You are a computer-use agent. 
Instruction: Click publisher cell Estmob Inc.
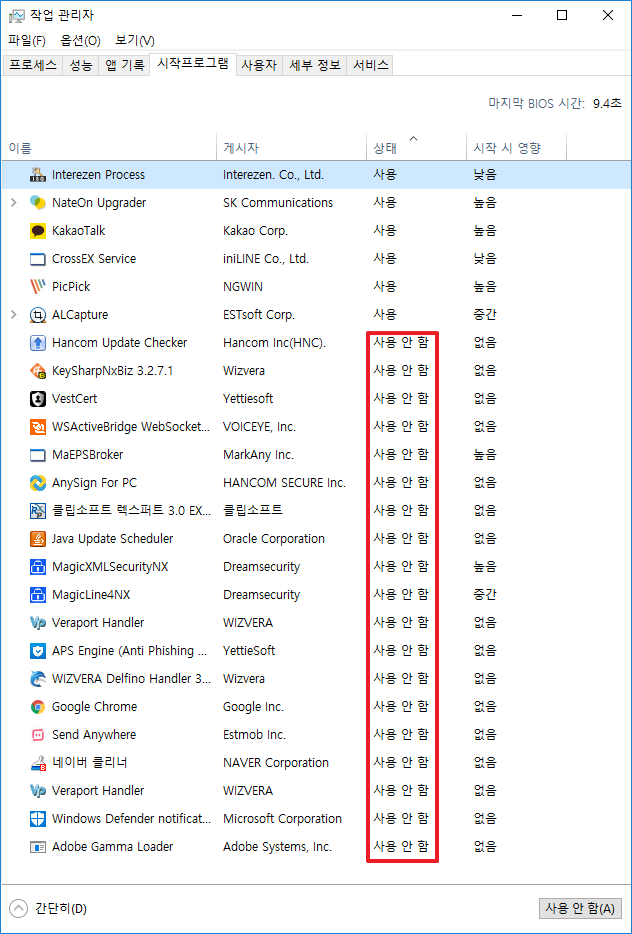point(254,735)
